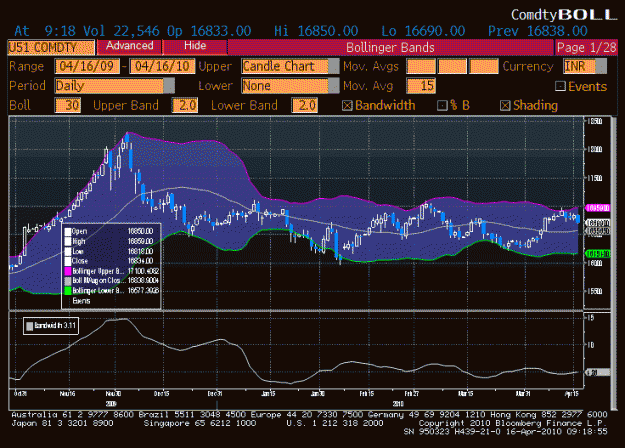Click the Vol 22,546 header value
Image resolution: width=625 pixels, height=448 pixels.
coord(121,31)
